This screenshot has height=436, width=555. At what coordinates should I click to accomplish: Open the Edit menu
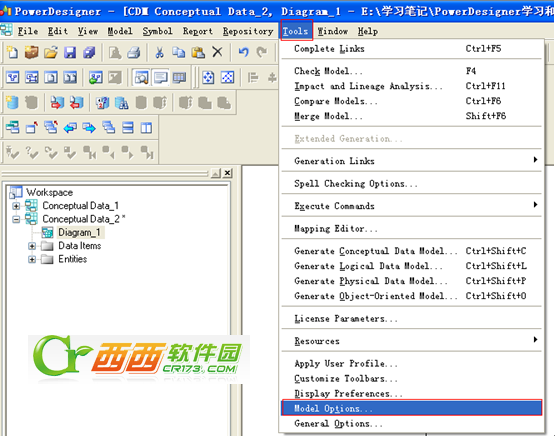[58, 31]
